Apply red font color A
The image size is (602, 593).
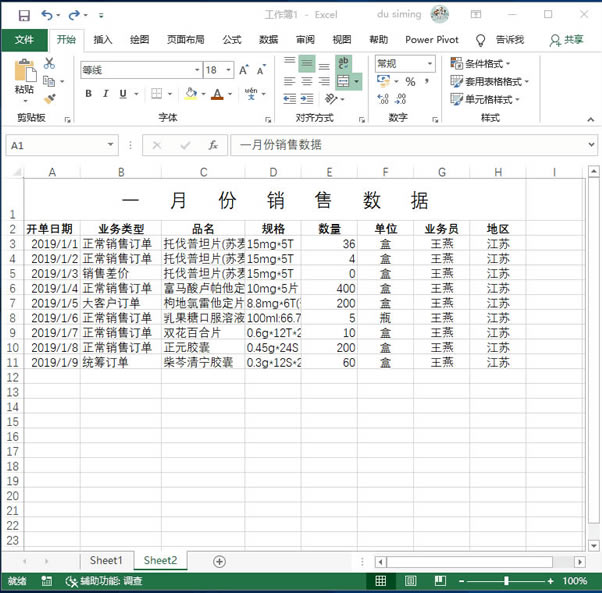coord(217,94)
